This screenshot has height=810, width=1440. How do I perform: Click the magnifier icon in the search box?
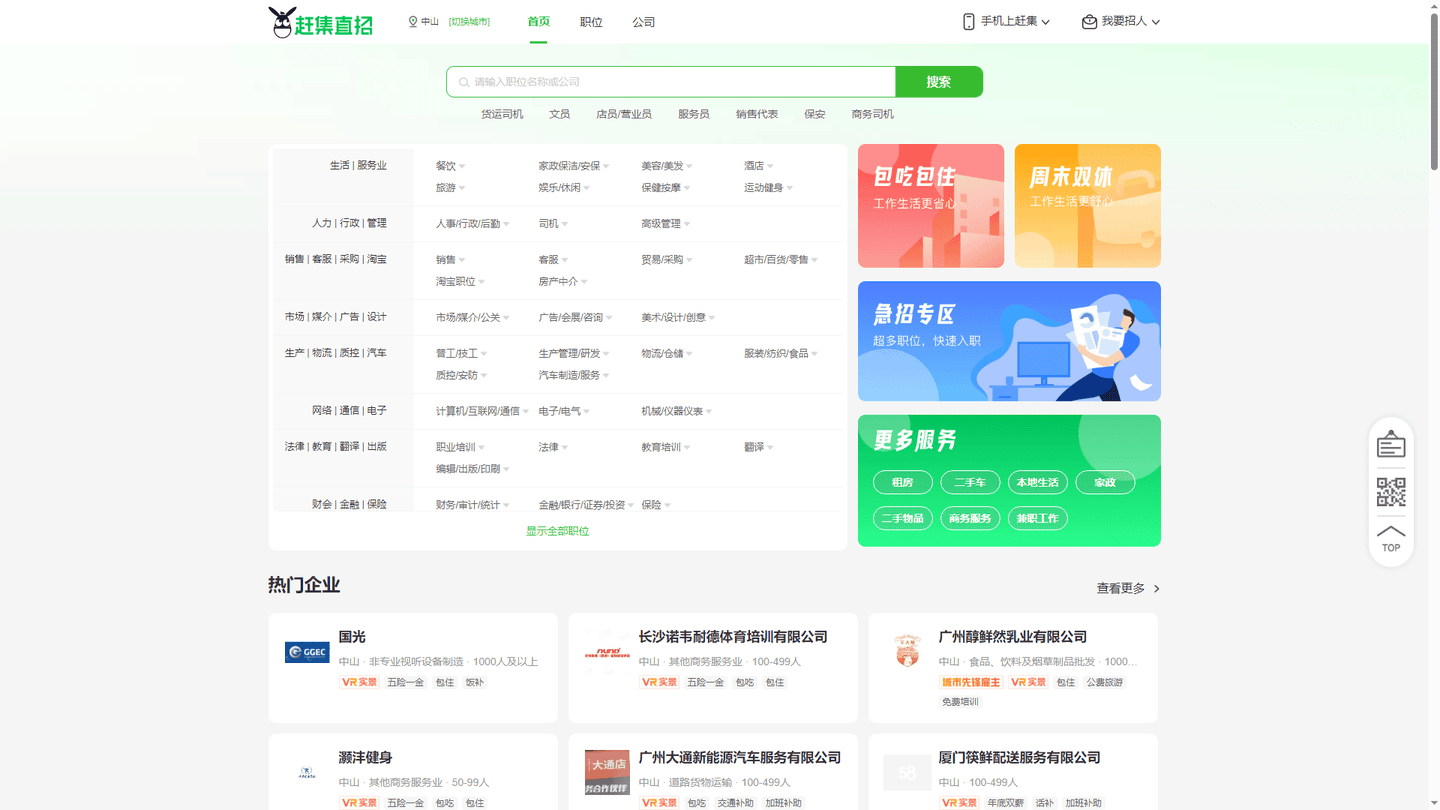pyautogui.click(x=464, y=82)
